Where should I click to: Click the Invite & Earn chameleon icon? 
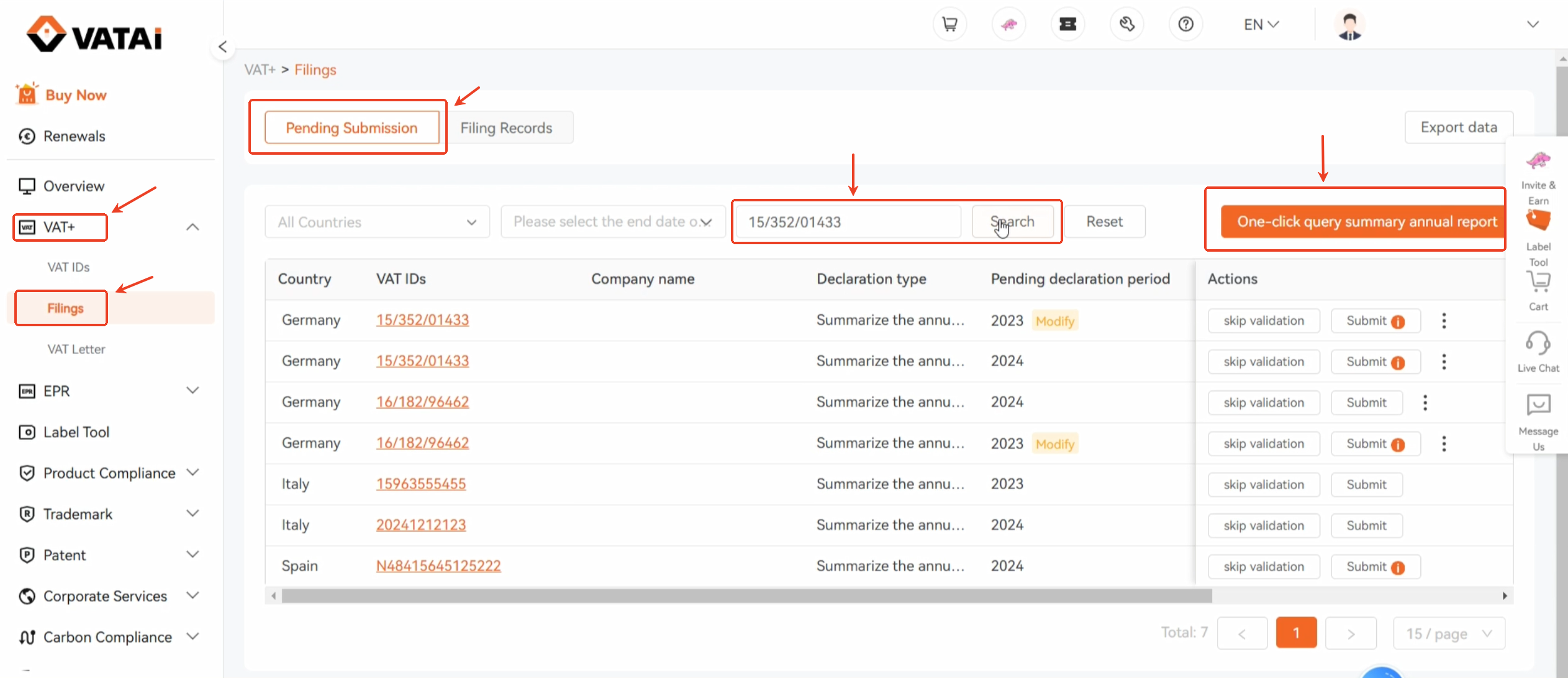pyautogui.click(x=1538, y=160)
